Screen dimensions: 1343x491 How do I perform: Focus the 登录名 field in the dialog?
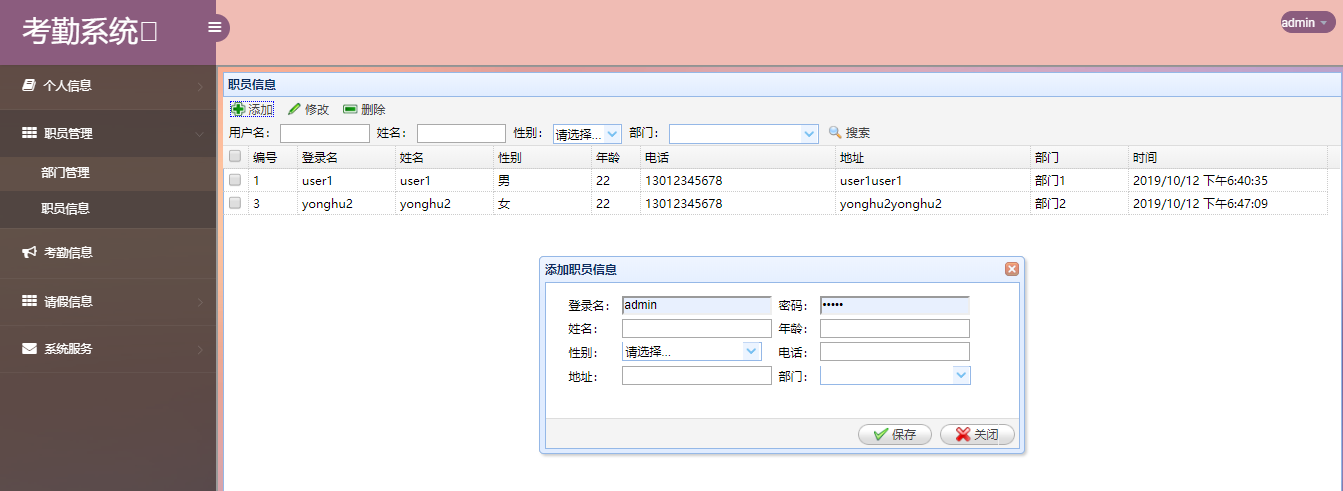(x=697, y=305)
